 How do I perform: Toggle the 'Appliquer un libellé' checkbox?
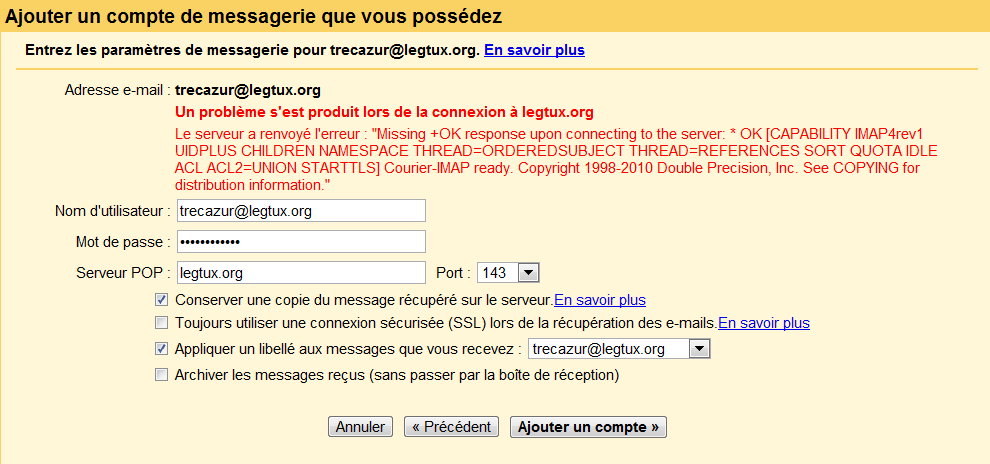click(162, 349)
